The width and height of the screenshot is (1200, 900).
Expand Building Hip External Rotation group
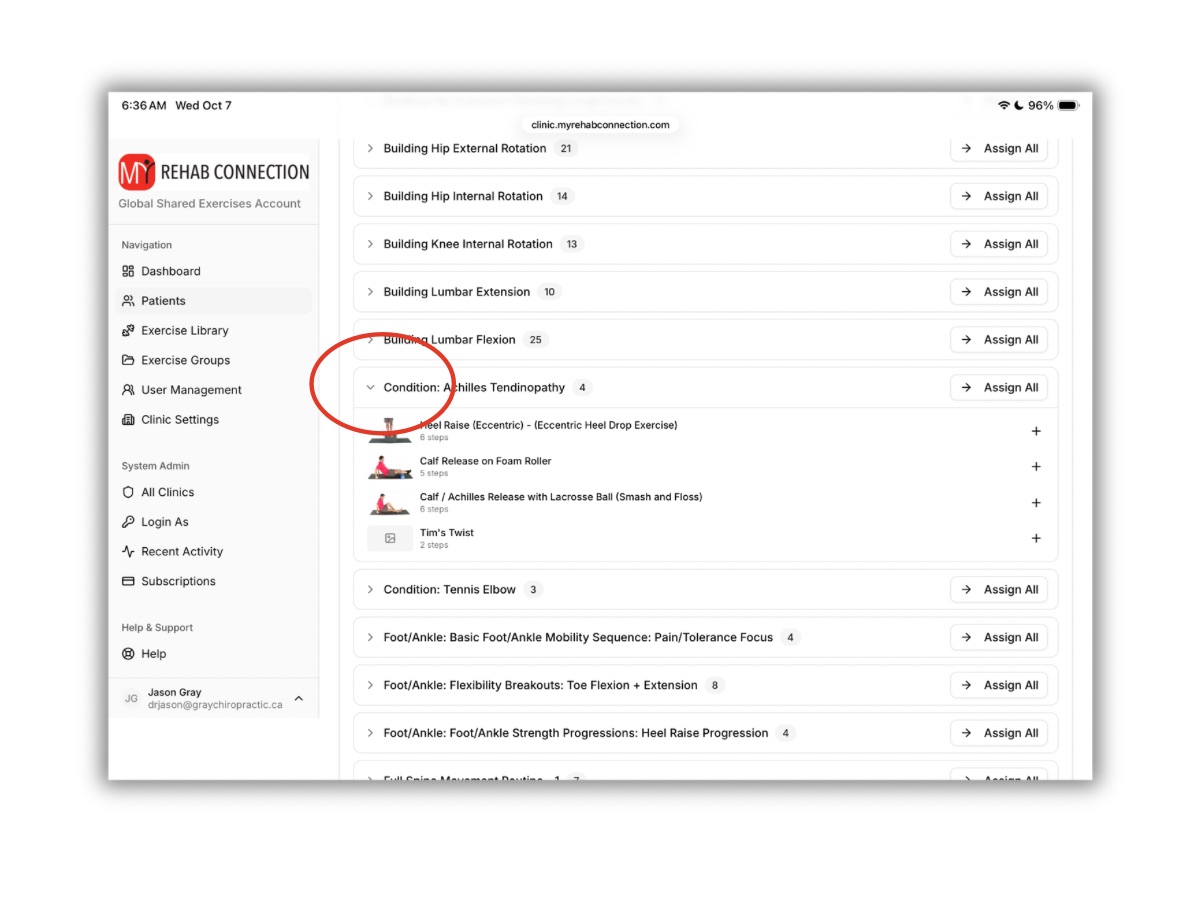(370, 148)
